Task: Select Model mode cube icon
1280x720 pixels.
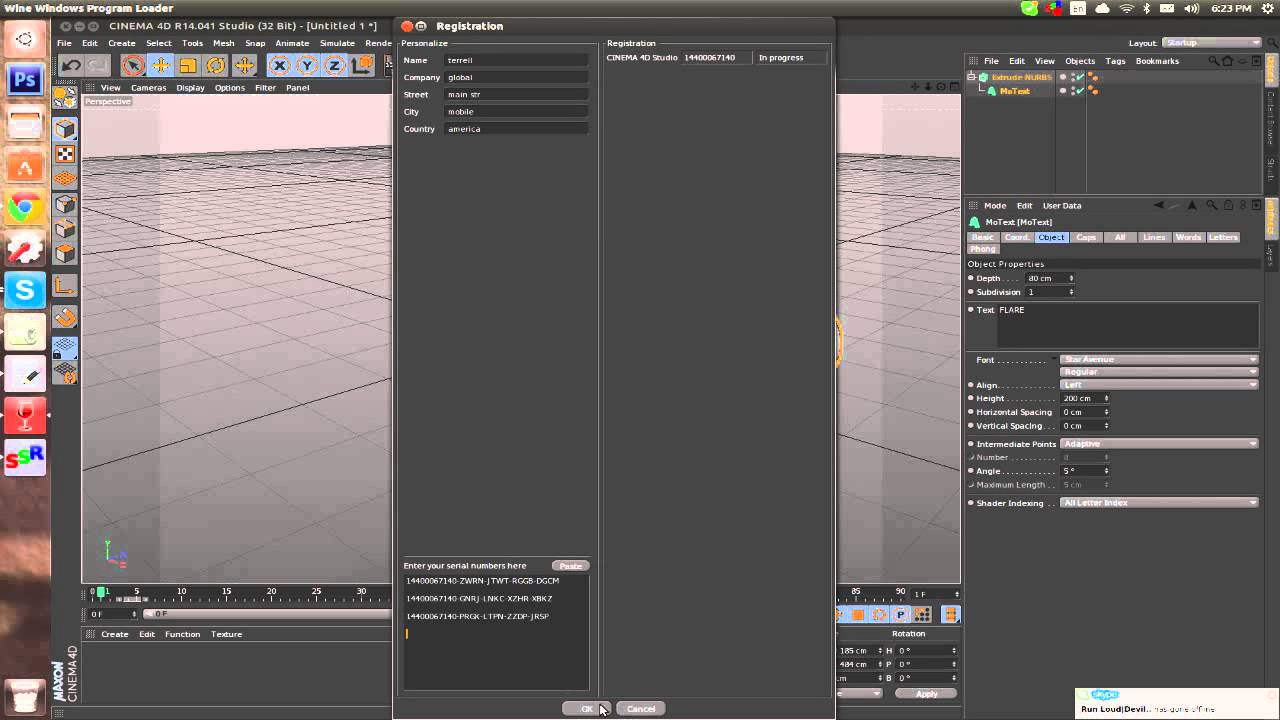Action: (65, 129)
